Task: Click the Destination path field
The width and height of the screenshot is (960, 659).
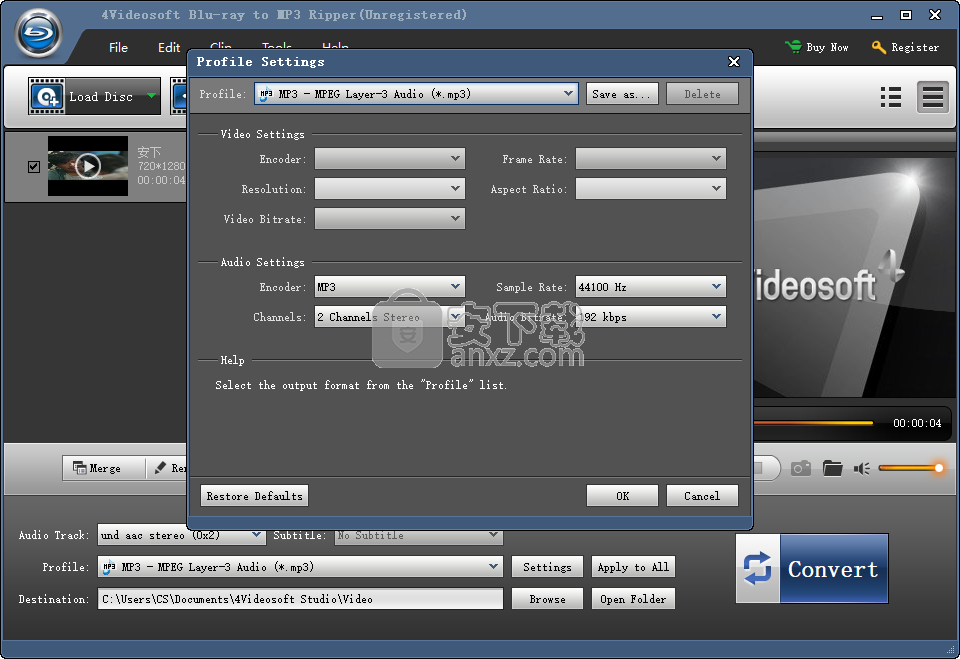Action: click(x=300, y=599)
